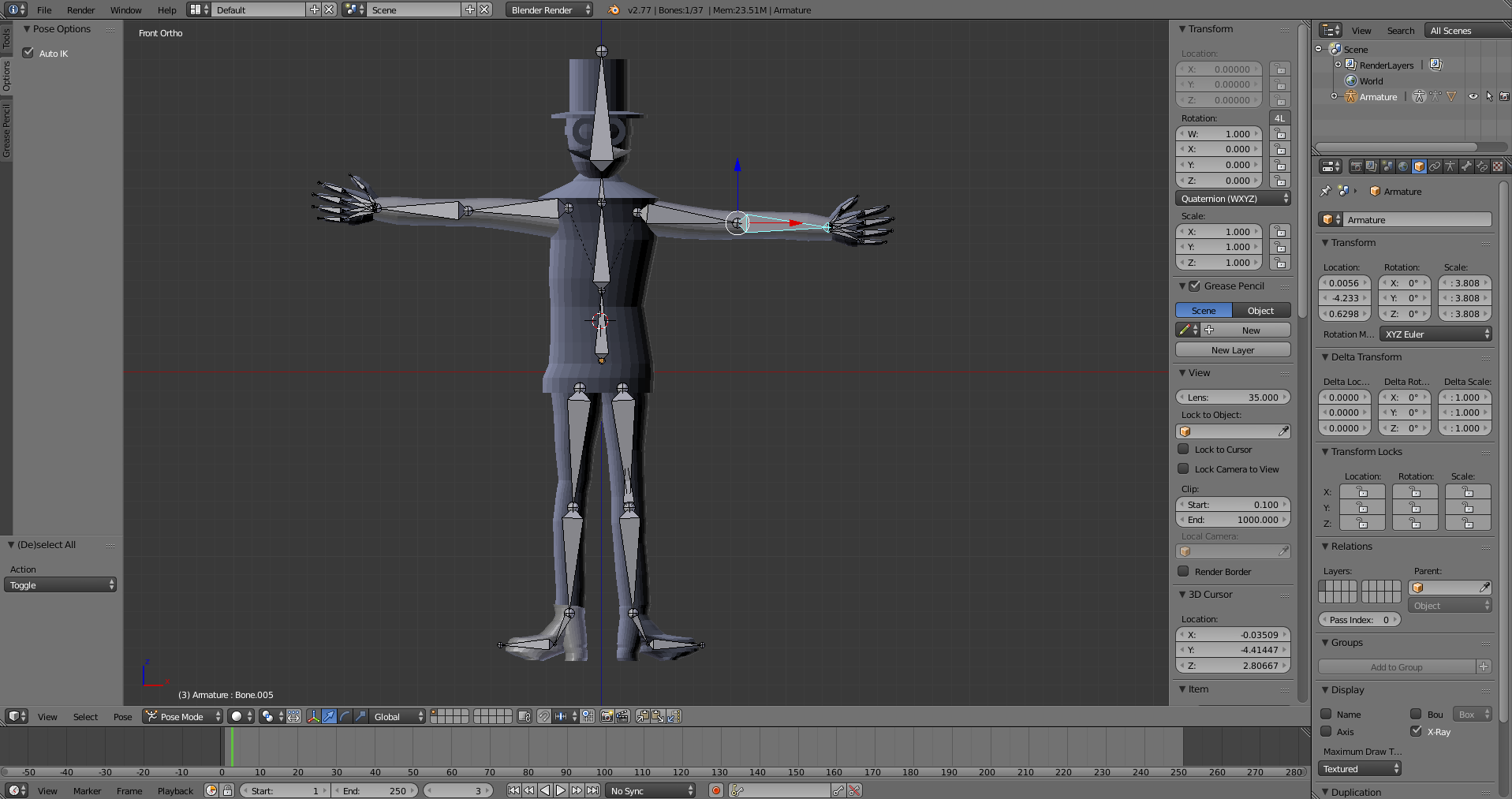Select the Scene grease pencil source button
The height and width of the screenshot is (799, 1512).
tap(1204, 310)
